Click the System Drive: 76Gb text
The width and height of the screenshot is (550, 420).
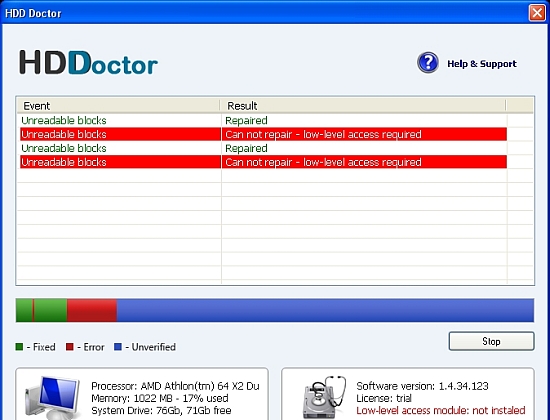point(161,410)
